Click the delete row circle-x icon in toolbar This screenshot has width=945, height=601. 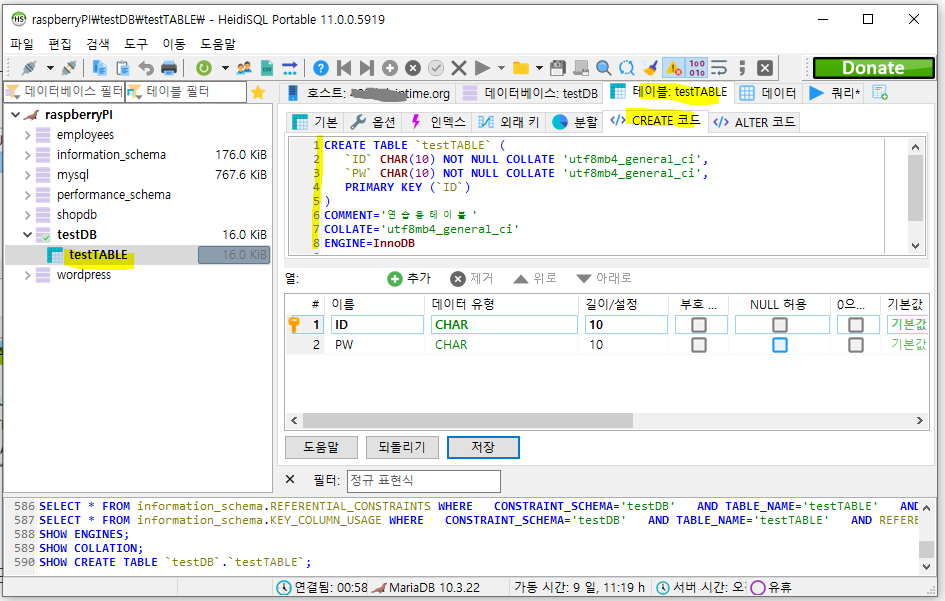413,68
